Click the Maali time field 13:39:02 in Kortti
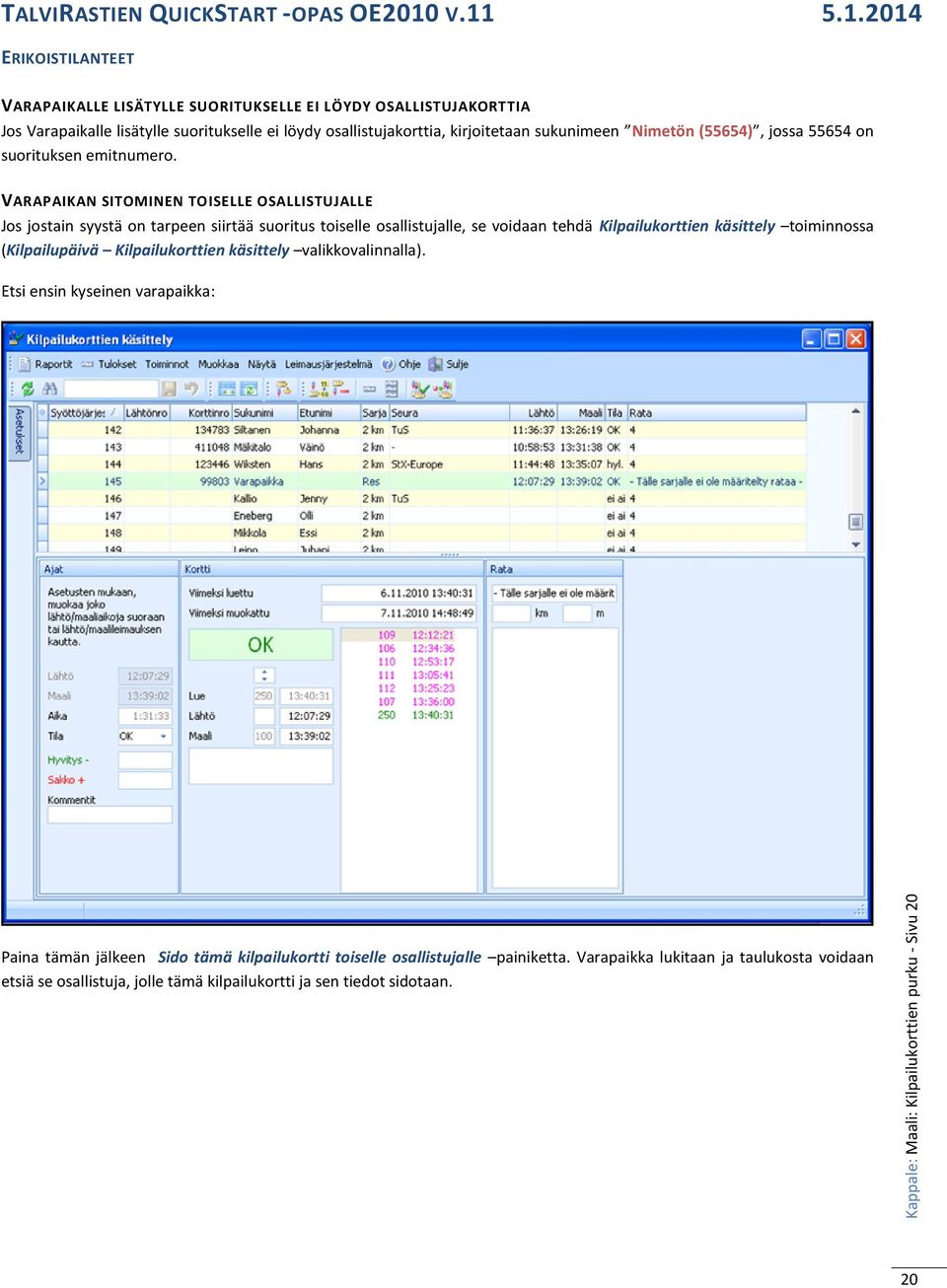The width and height of the screenshot is (947, 1288). coord(307,736)
